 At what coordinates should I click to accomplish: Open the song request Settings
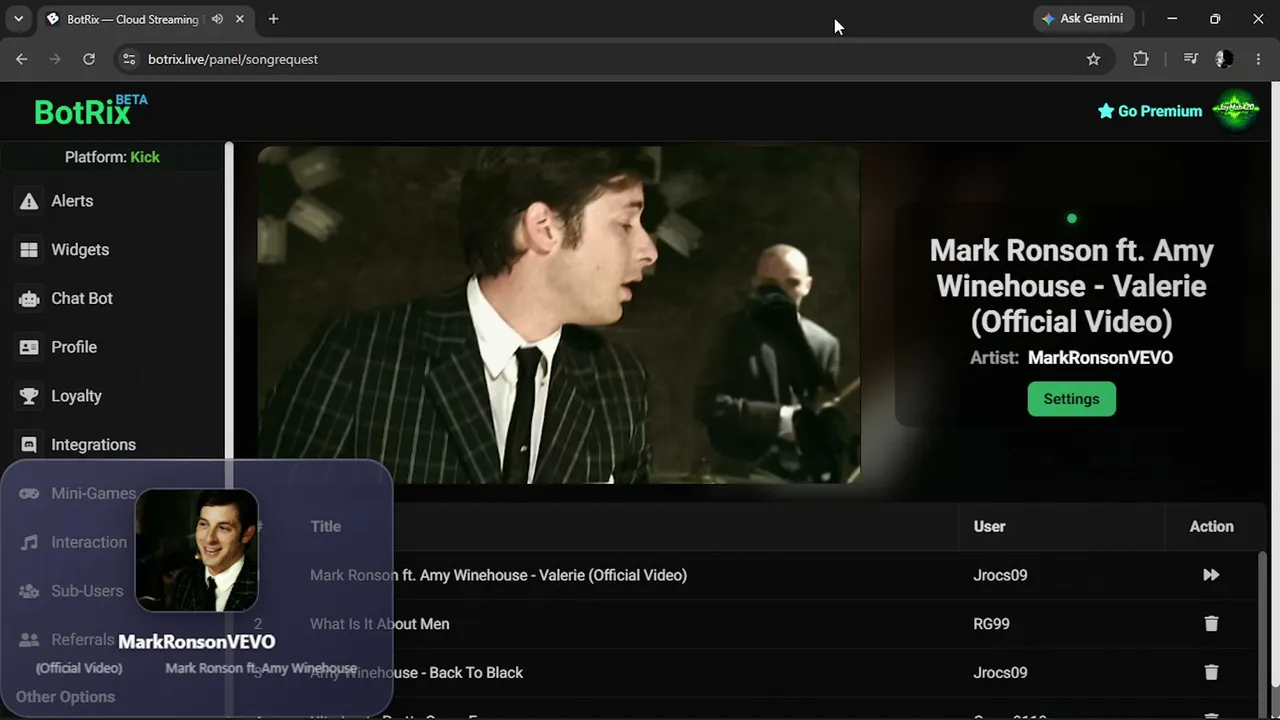pyautogui.click(x=1071, y=399)
